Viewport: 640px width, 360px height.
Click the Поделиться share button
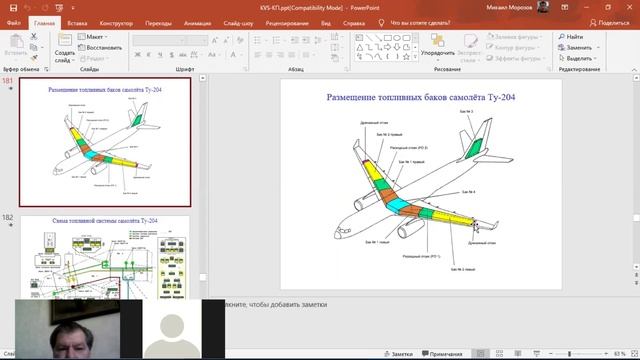pyautogui.click(x=609, y=23)
